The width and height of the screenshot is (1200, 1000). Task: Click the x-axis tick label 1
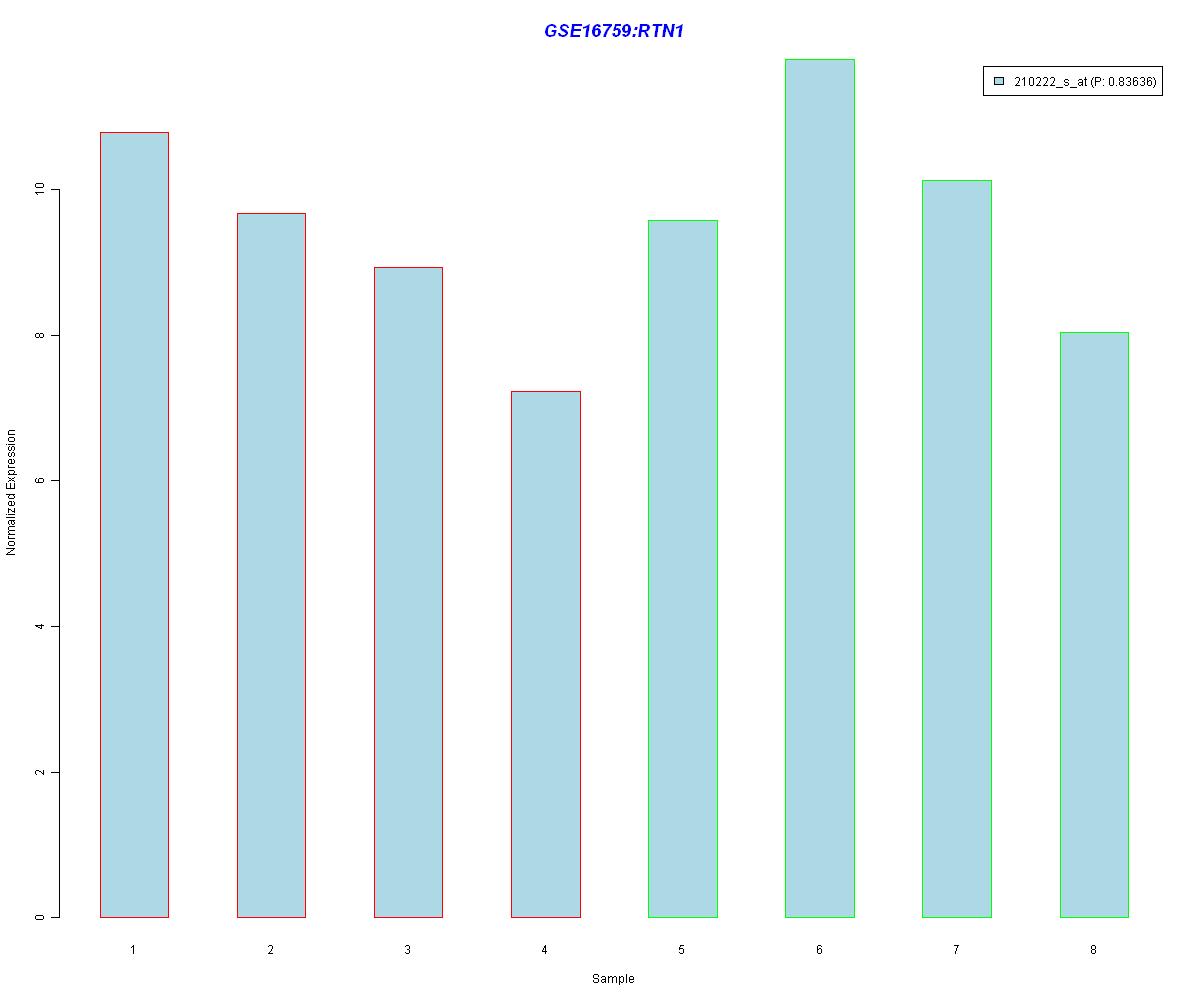(133, 950)
